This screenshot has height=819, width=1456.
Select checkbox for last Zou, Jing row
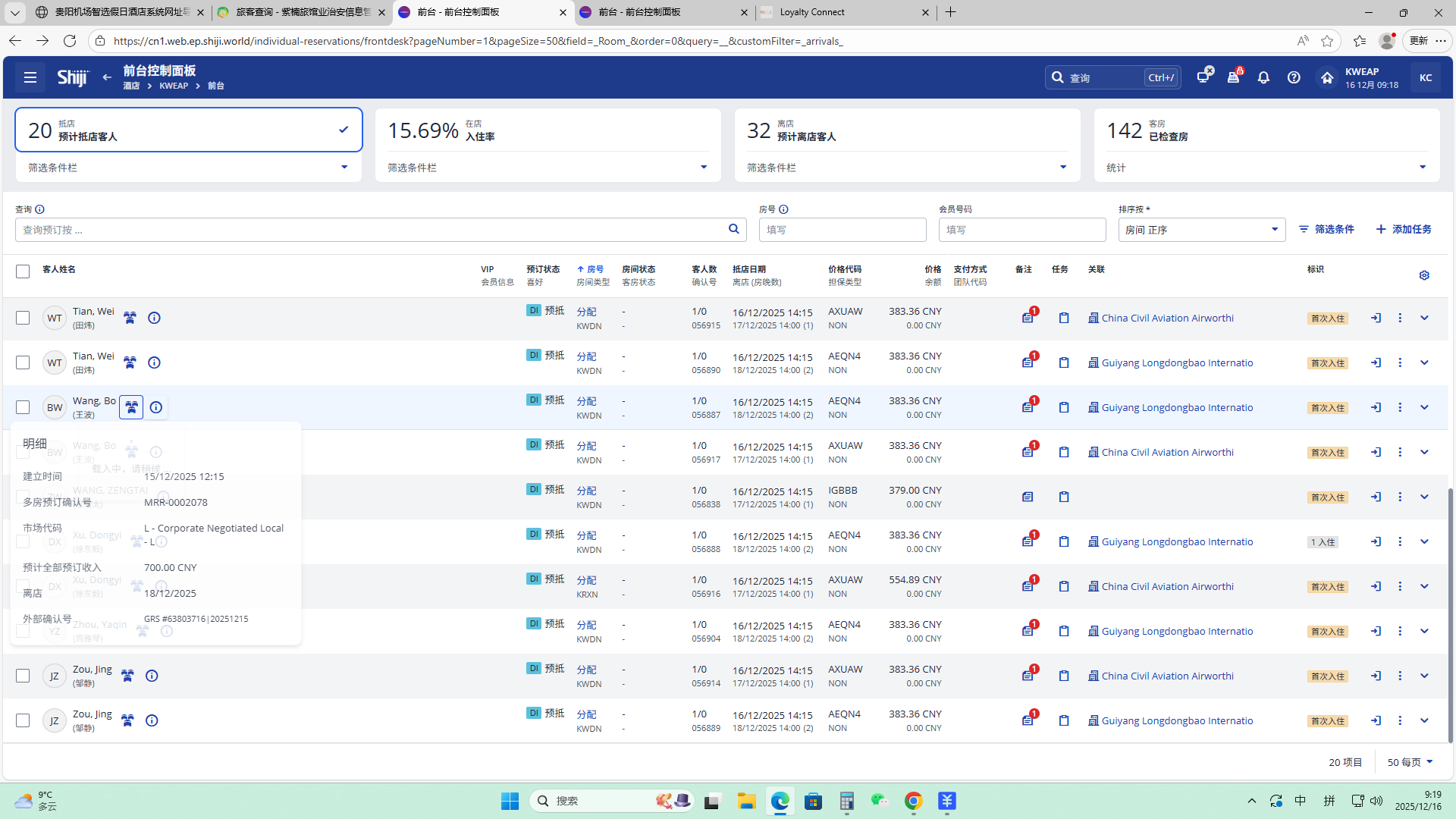(x=23, y=721)
